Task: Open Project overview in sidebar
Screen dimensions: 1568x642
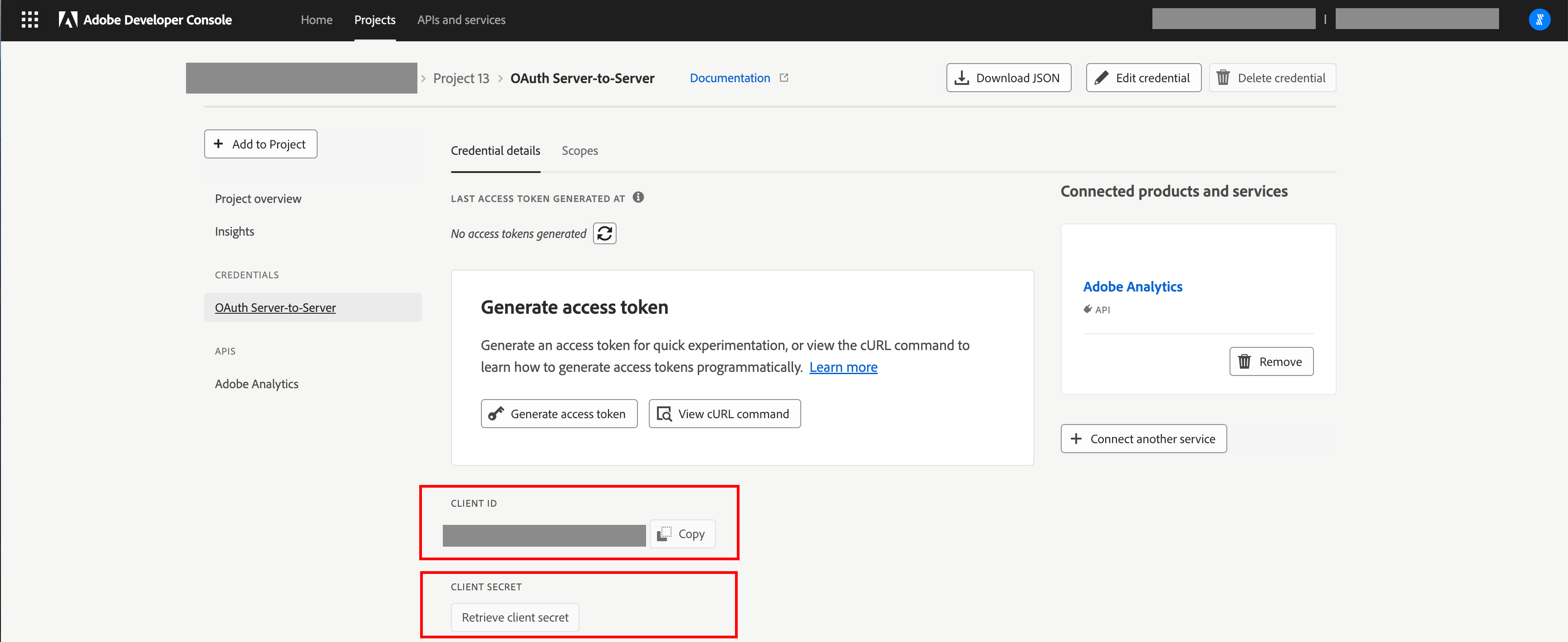Action: pyautogui.click(x=258, y=198)
